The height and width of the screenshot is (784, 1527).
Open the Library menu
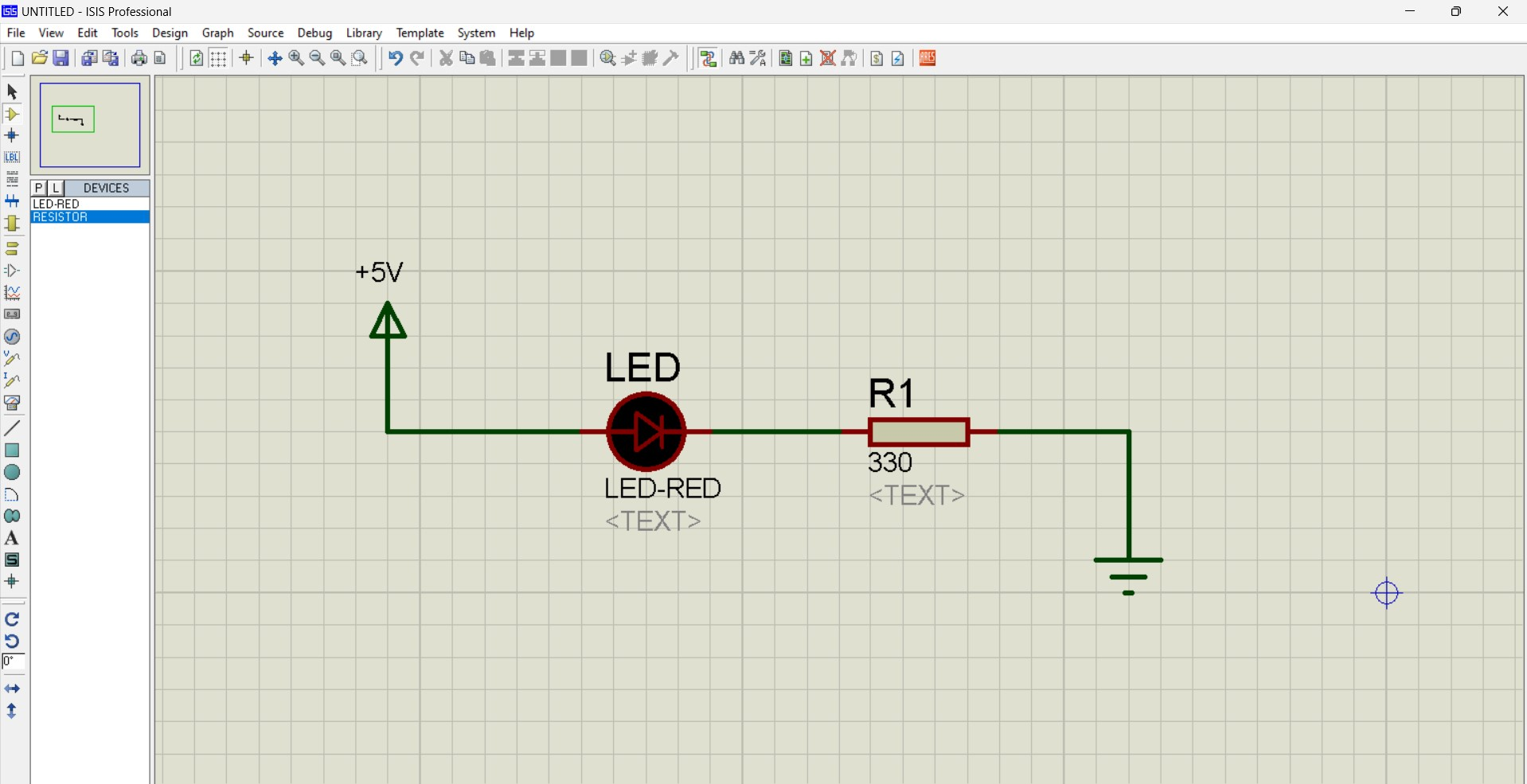tap(364, 33)
